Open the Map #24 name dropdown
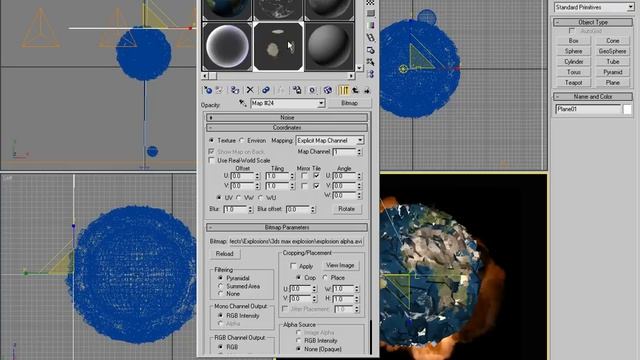Viewport: 640px width, 360px height. [321, 103]
